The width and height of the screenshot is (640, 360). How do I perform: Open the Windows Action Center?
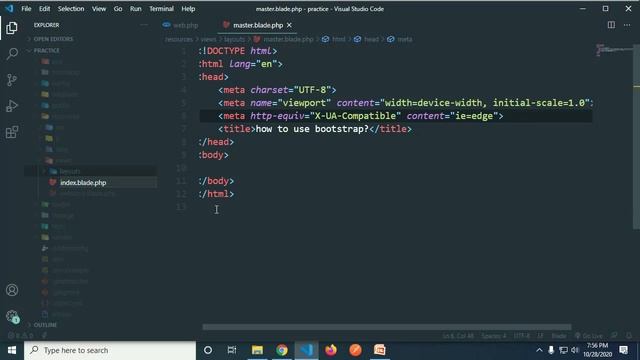[624, 350]
